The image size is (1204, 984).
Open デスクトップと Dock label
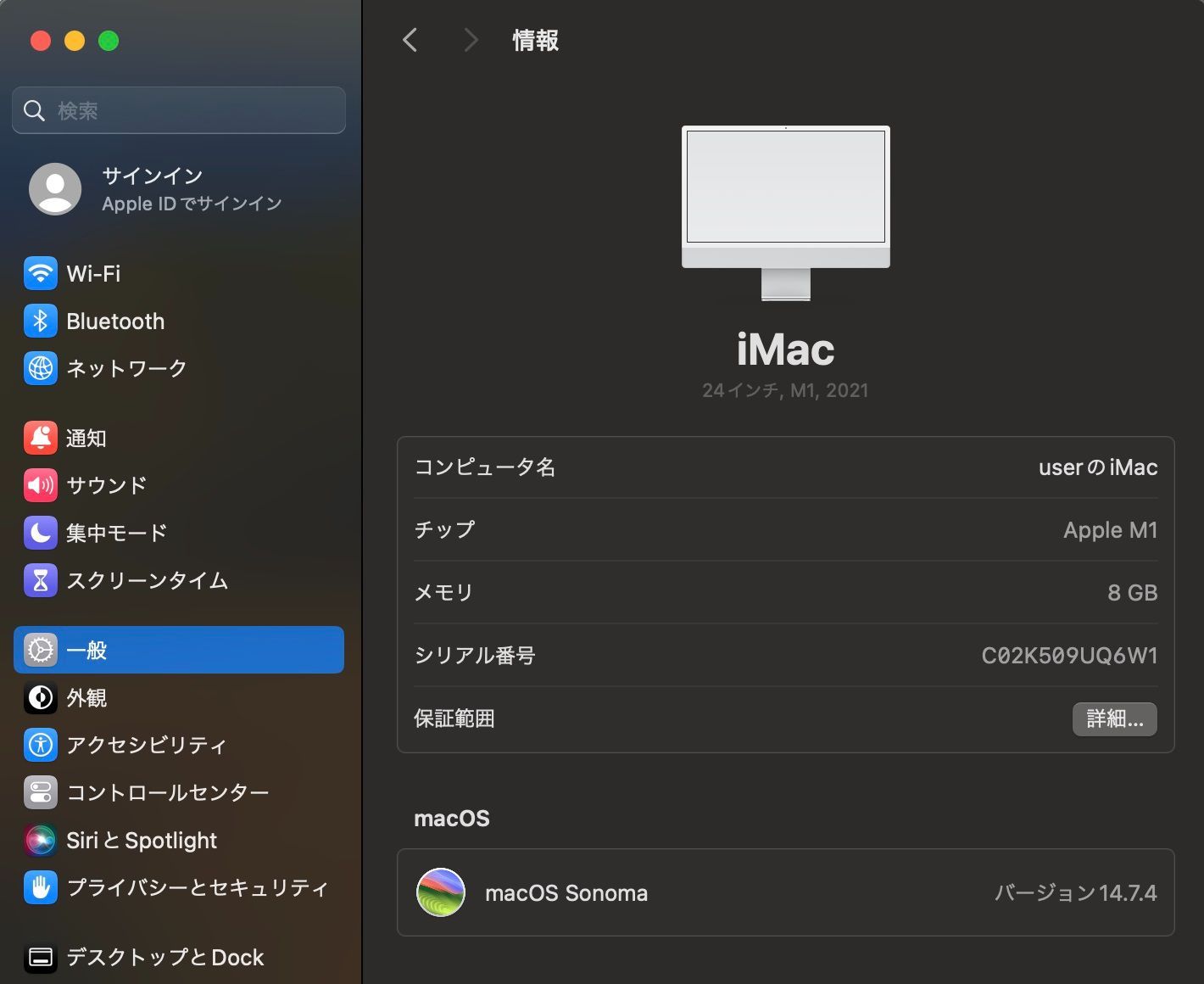[165, 957]
